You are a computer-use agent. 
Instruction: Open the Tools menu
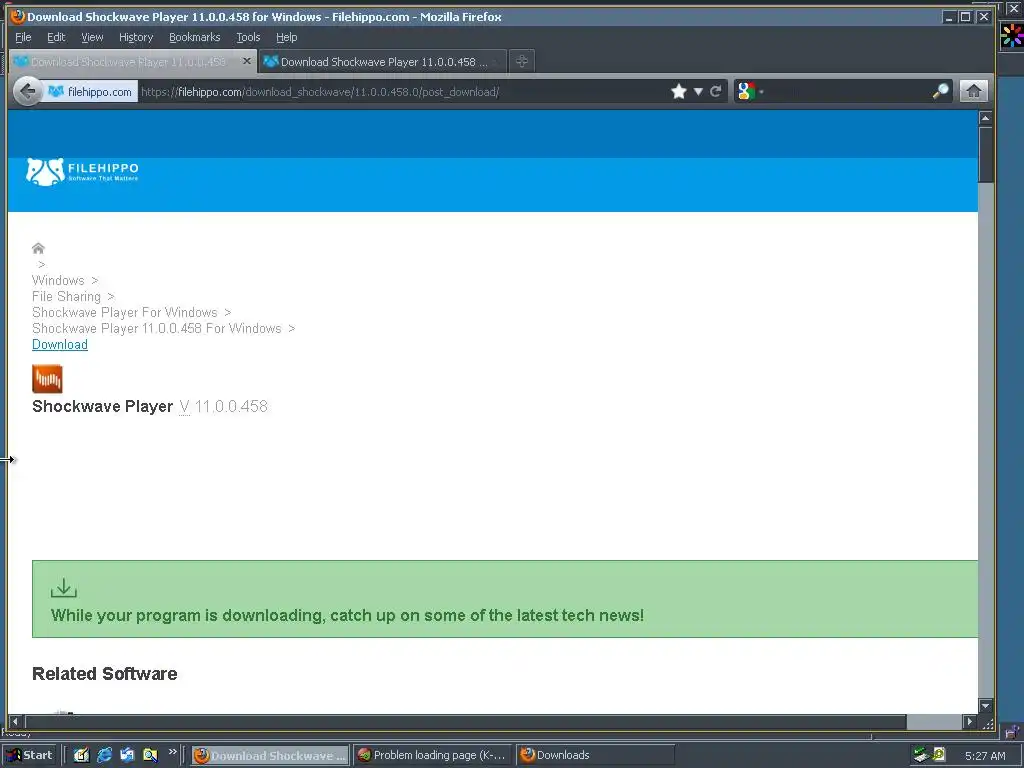[248, 37]
